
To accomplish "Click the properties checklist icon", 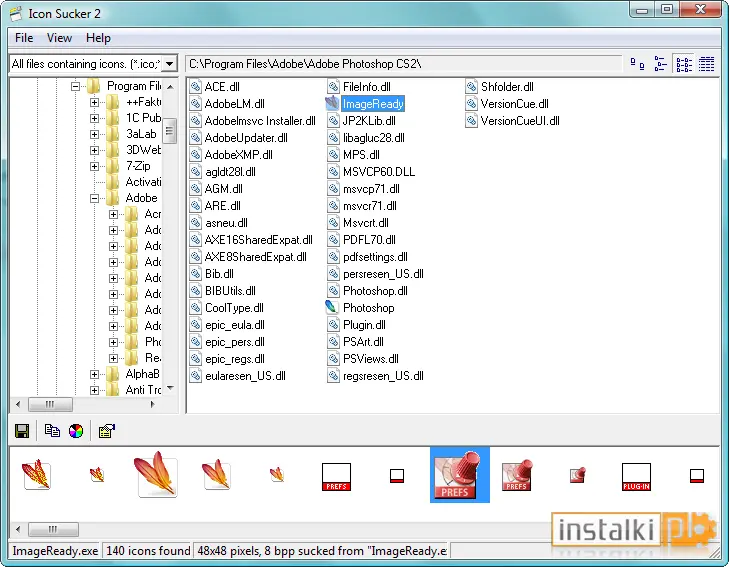I will tap(106, 431).
